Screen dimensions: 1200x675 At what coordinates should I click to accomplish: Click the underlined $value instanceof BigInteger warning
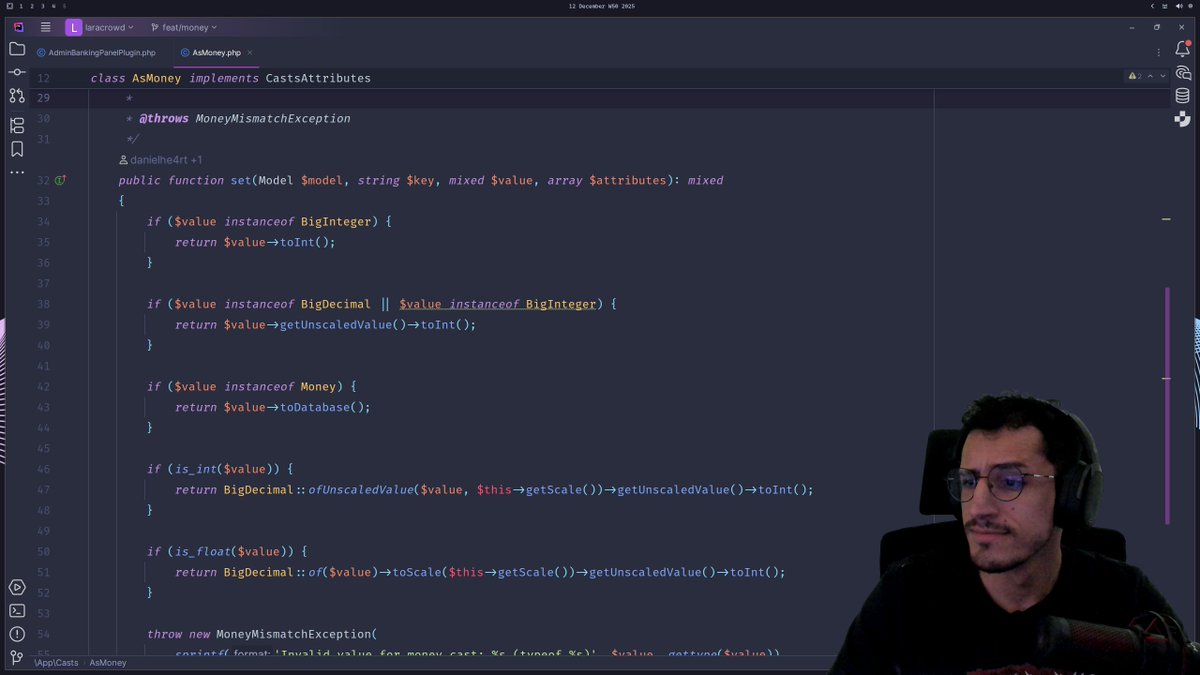point(497,304)
